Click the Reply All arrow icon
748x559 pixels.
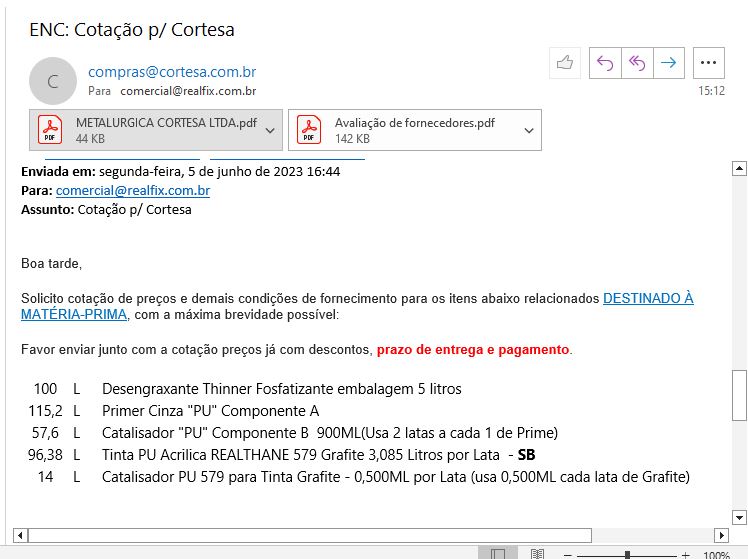[x=636, y=63]
